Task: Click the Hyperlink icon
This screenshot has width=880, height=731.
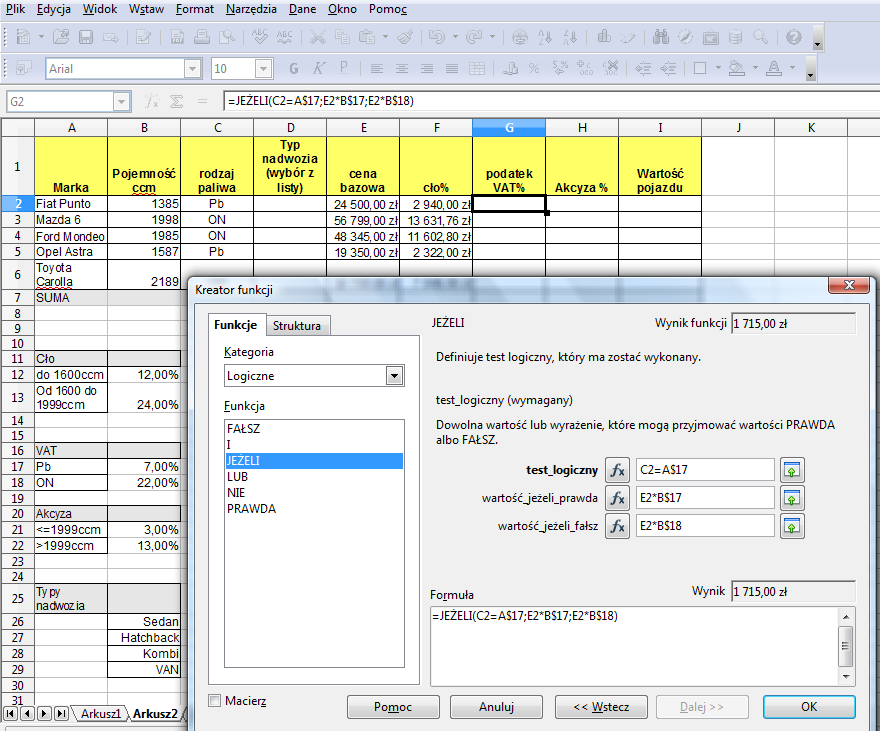Action: click(x=520, y=37)
